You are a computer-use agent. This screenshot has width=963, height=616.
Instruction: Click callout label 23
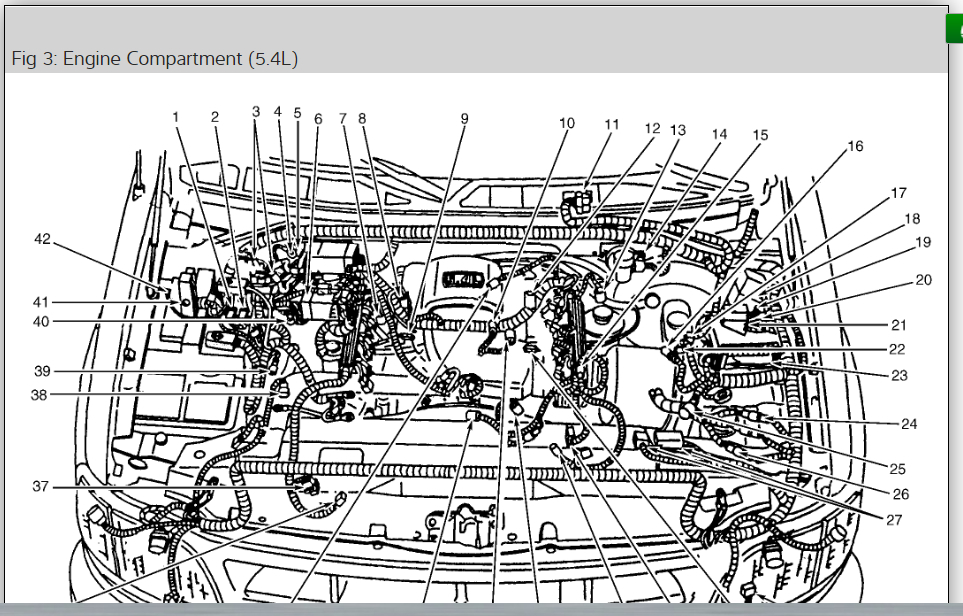pyautogui.click(x=899, y=375)
